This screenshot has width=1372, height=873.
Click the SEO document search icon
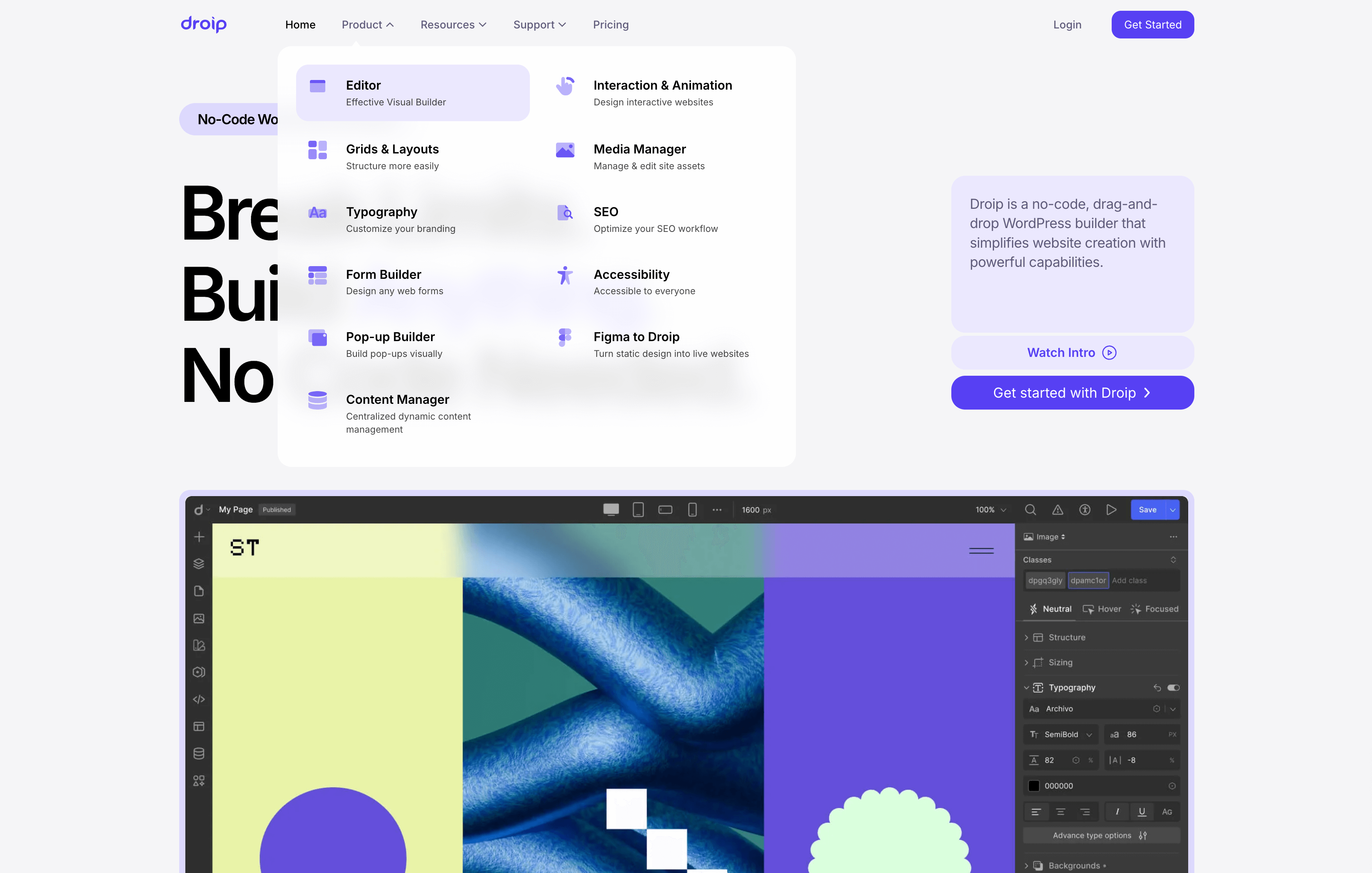click(x=564, y=213)
